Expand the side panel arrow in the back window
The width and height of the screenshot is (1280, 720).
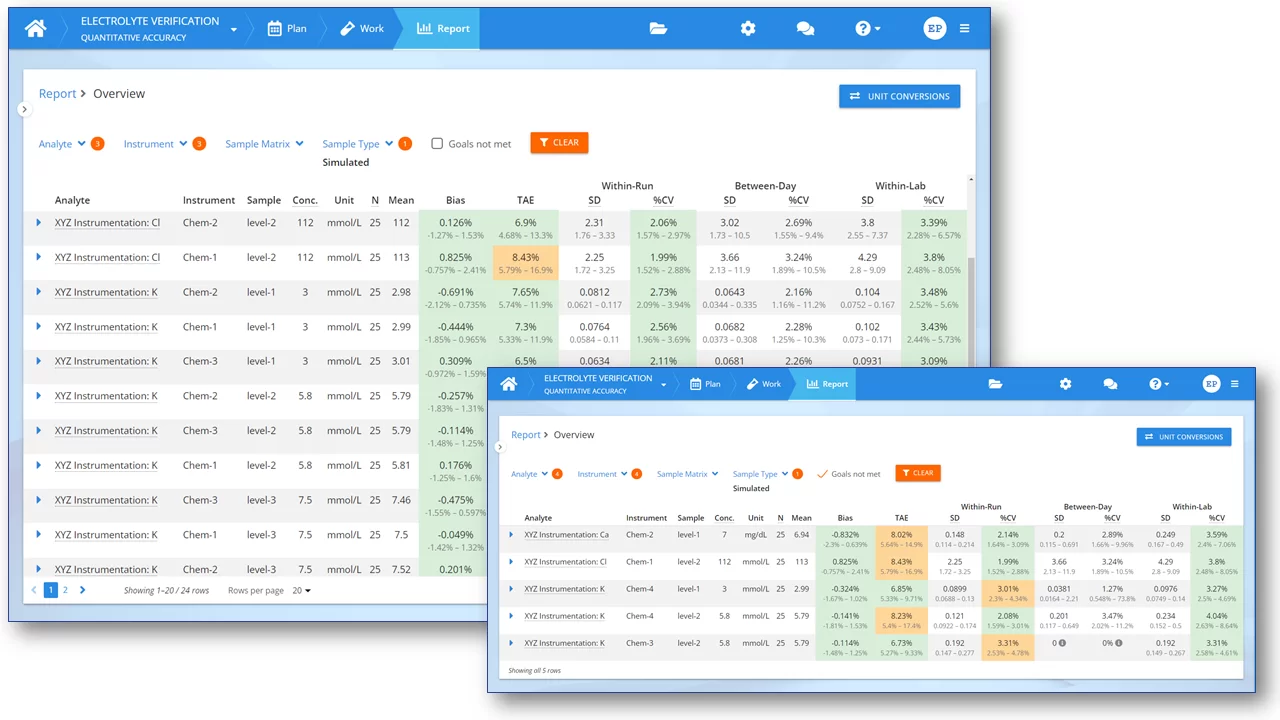pyautogui.click(x=25, y=110)
